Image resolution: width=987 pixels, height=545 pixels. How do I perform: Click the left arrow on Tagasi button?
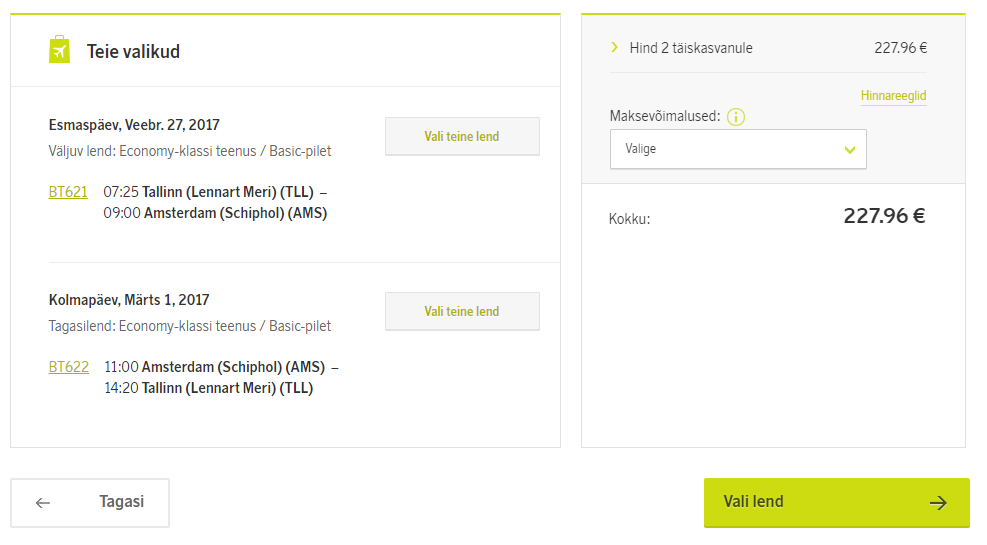(x=43, y=503)
